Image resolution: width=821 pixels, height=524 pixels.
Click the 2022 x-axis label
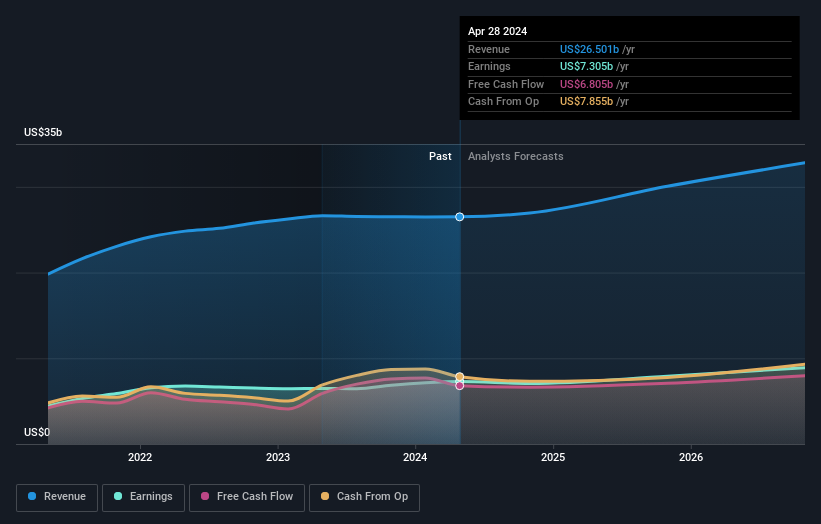(140, 458)
